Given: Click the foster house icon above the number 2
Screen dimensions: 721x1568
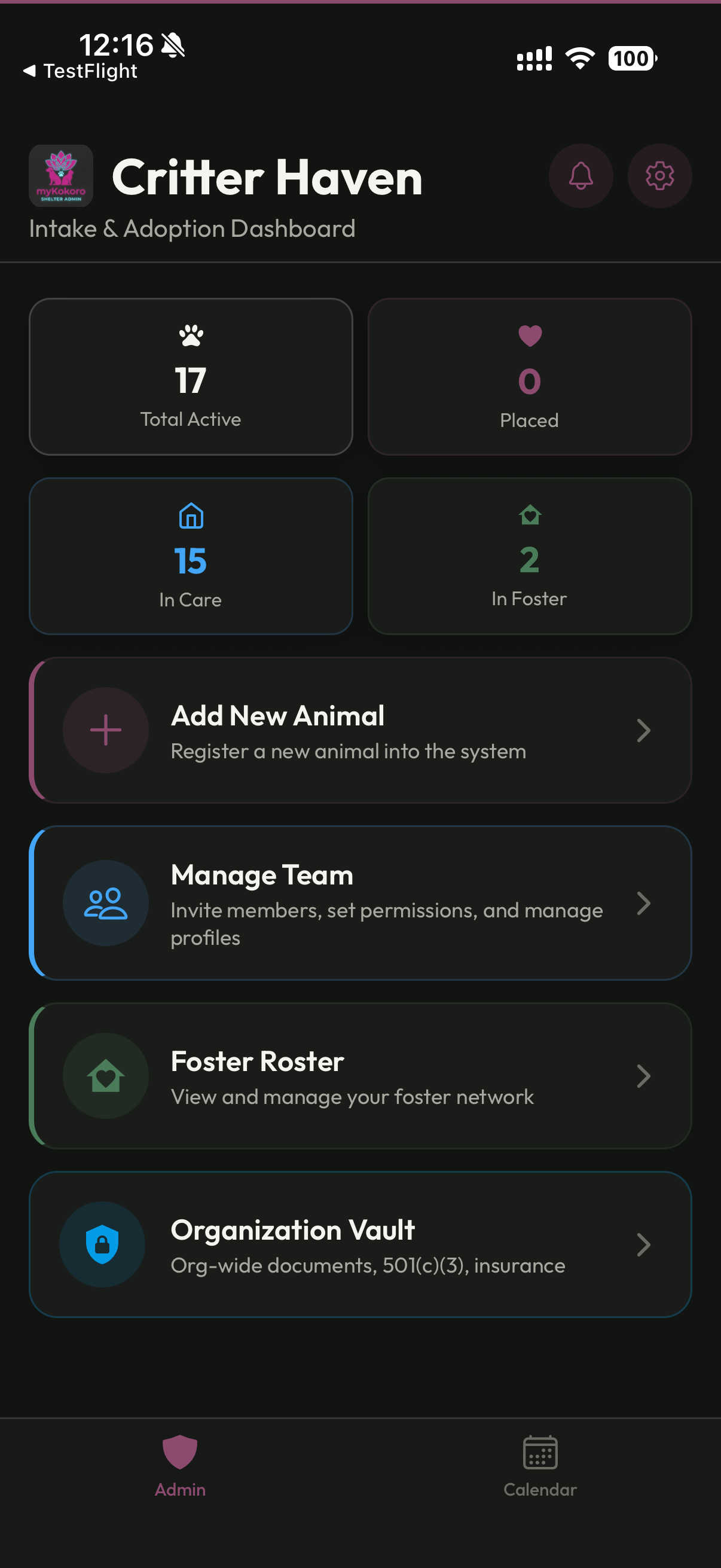Looking at the screenshot, I should pos(528,514).
